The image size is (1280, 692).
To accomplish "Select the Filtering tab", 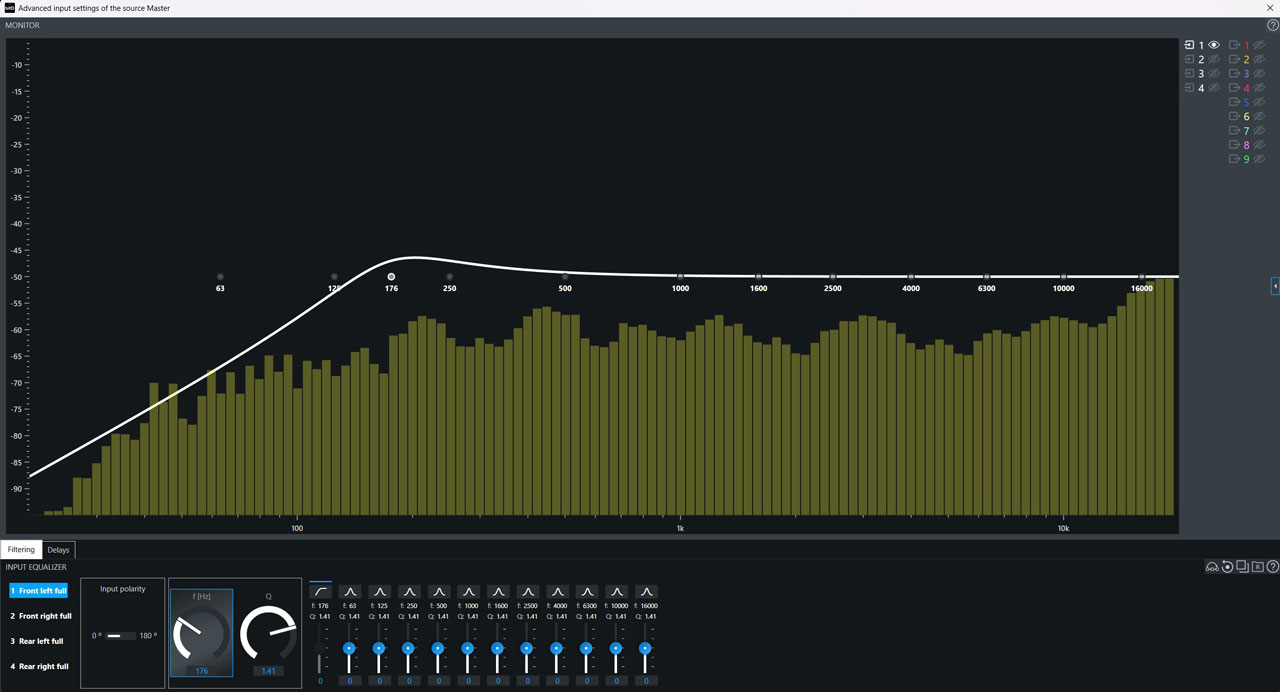I will click(x=21, y=549).
